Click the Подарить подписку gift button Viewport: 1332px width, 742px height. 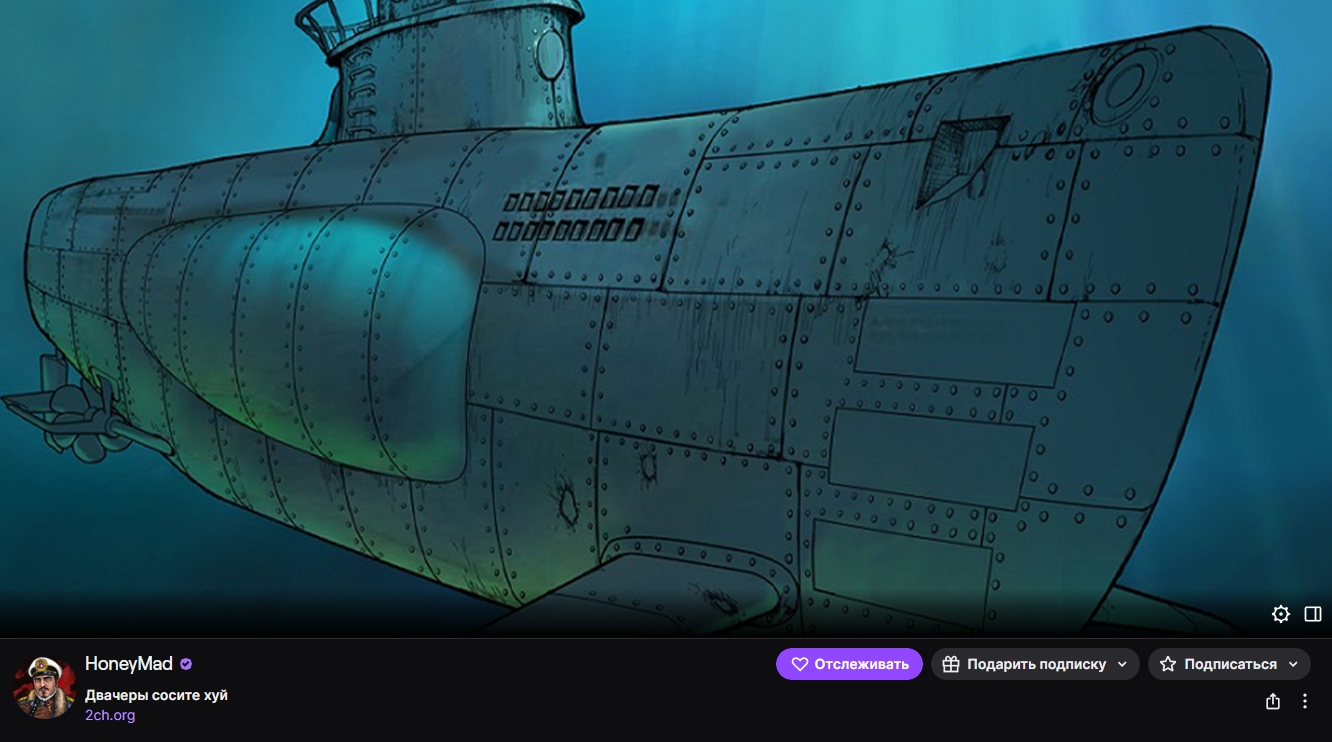(1035, 664)
